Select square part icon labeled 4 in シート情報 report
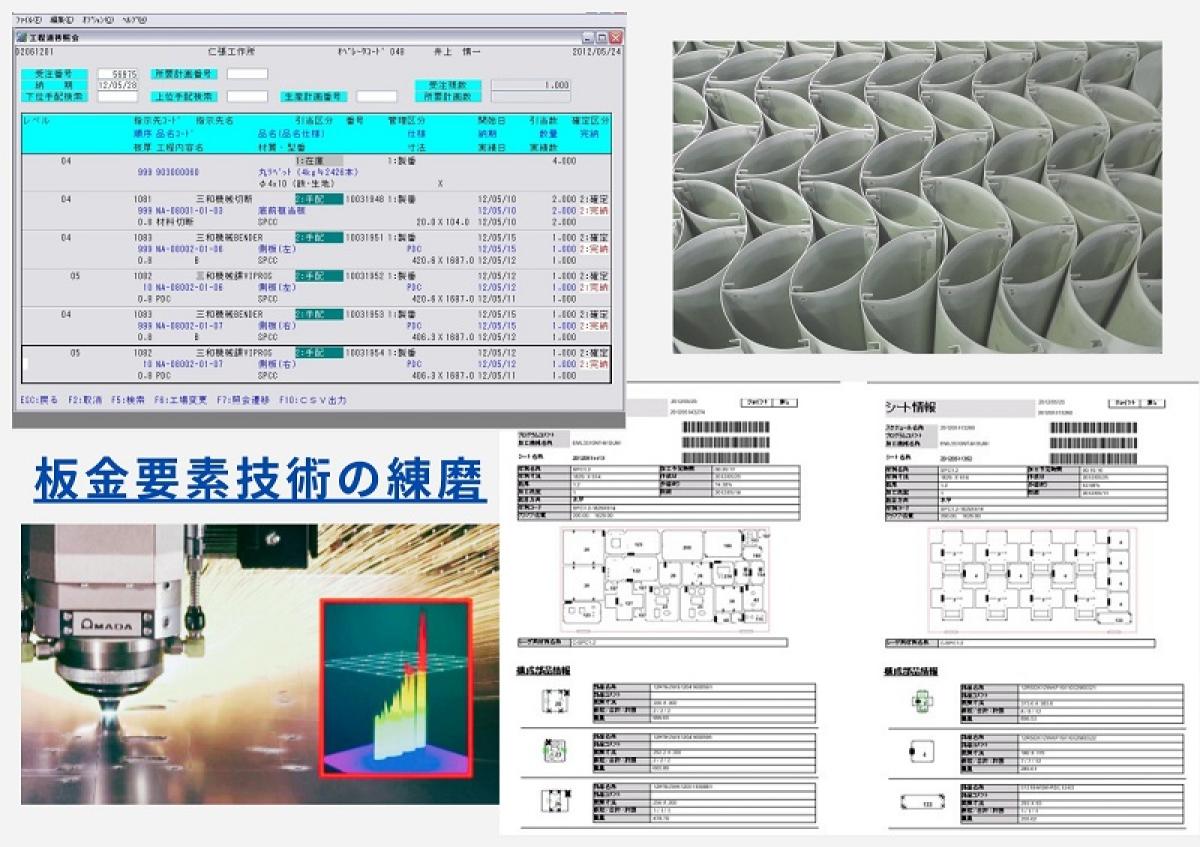 coord(921,753)
